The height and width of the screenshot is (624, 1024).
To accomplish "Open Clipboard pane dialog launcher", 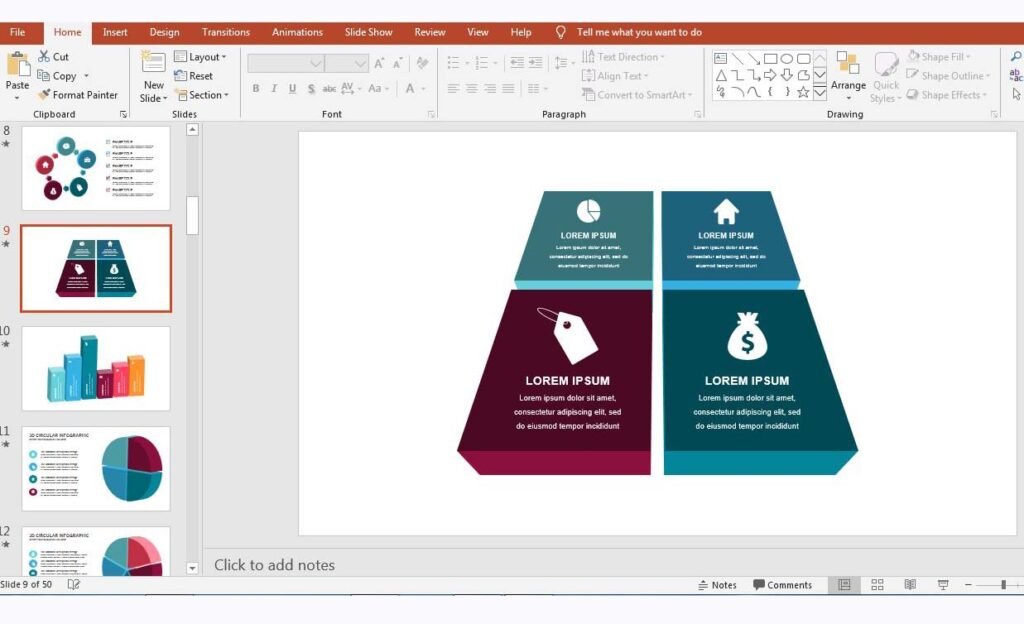I will pos(123,114).
